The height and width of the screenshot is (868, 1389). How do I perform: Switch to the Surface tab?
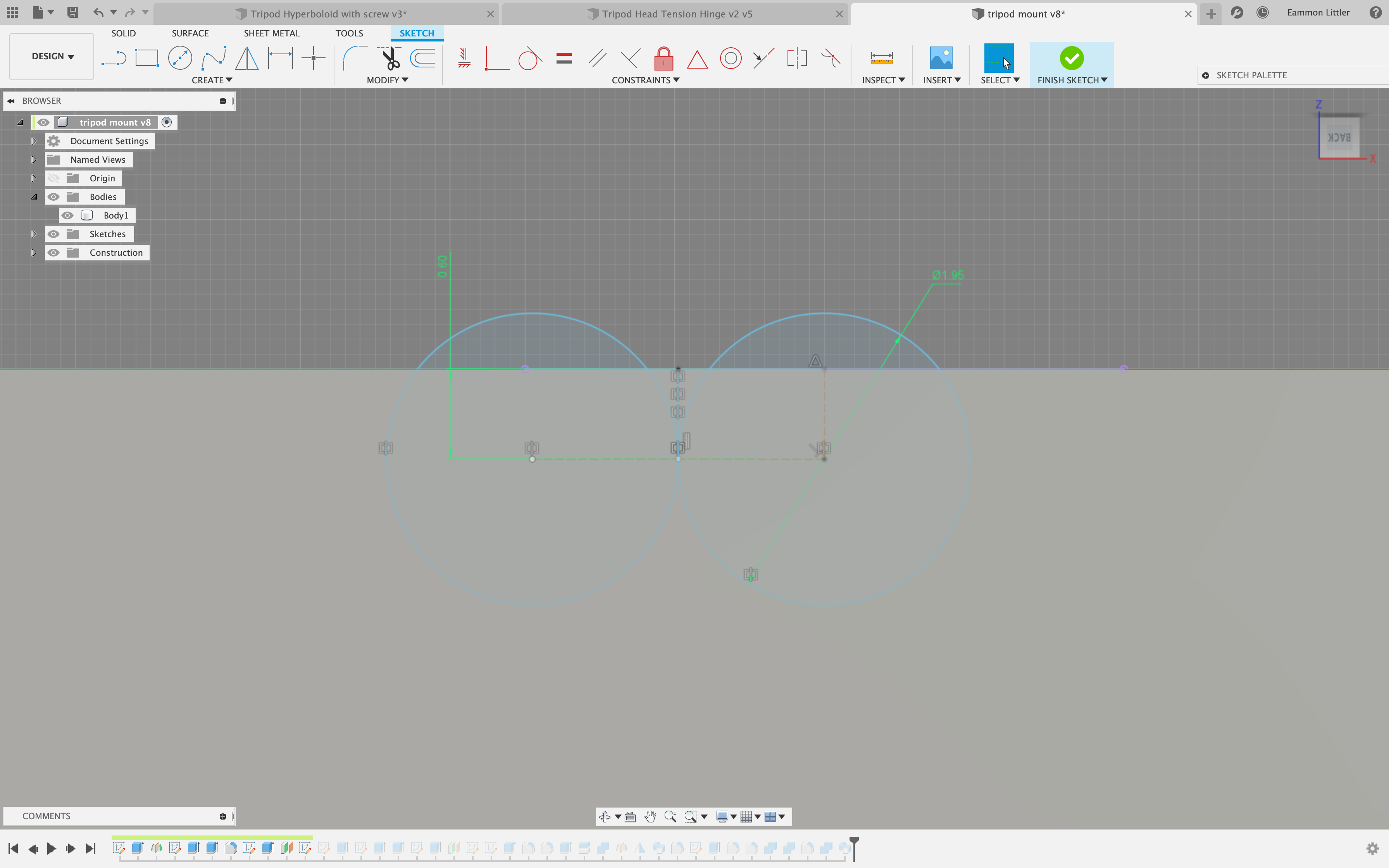[x=190, y=33]
